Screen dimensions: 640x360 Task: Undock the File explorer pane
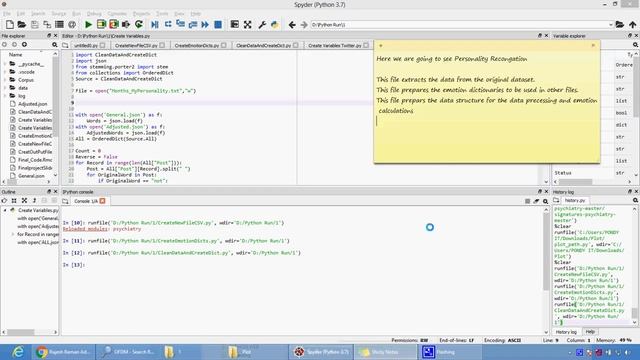click(49, 36)
